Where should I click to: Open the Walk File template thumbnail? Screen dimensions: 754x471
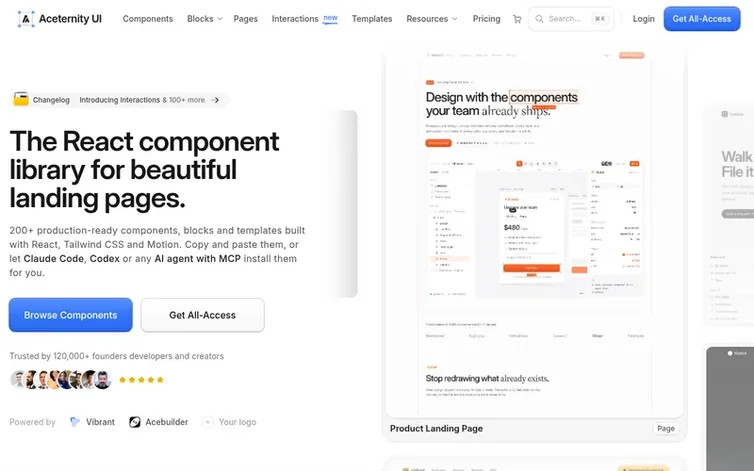click(729, 215)
